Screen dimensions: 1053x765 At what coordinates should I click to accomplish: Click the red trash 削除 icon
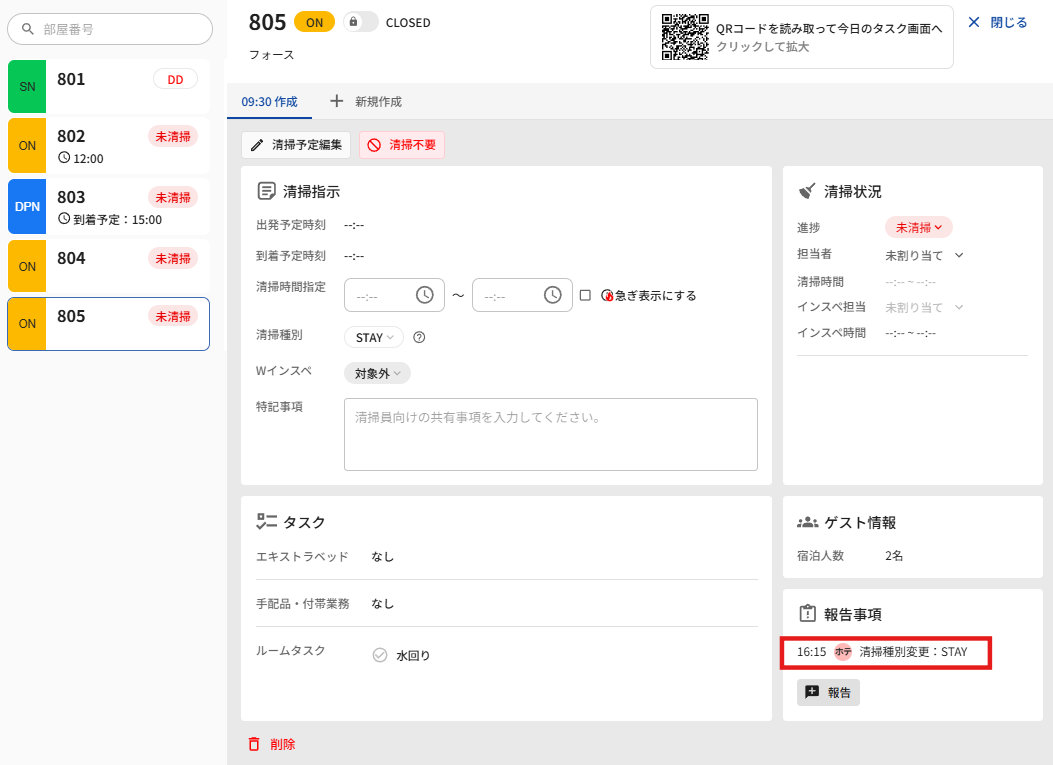(254, 744)
